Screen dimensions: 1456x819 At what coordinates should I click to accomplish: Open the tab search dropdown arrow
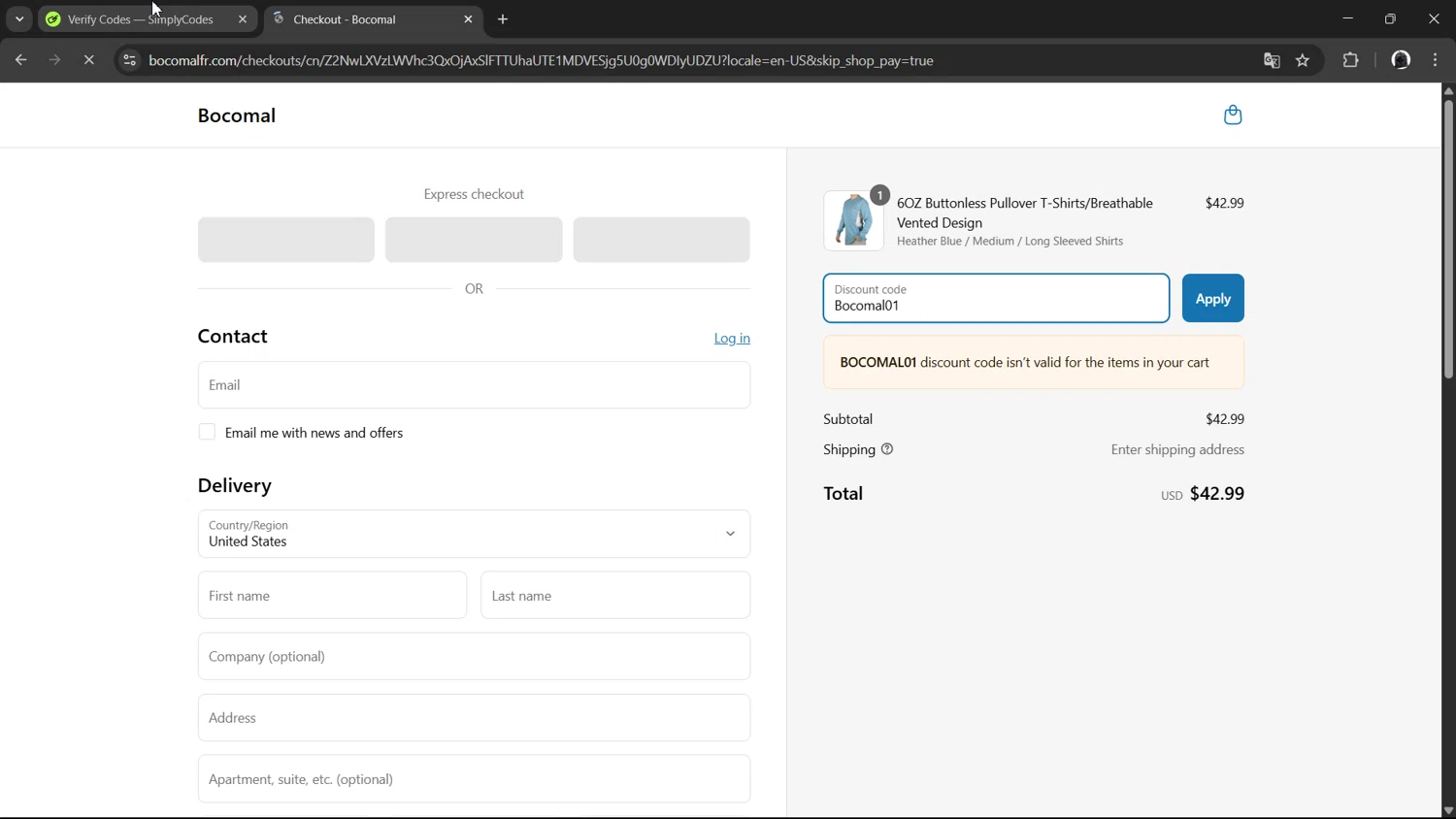19,19
